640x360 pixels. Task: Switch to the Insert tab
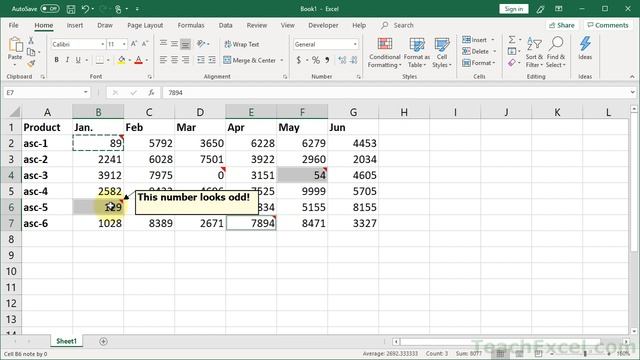(x=75, y=25)
